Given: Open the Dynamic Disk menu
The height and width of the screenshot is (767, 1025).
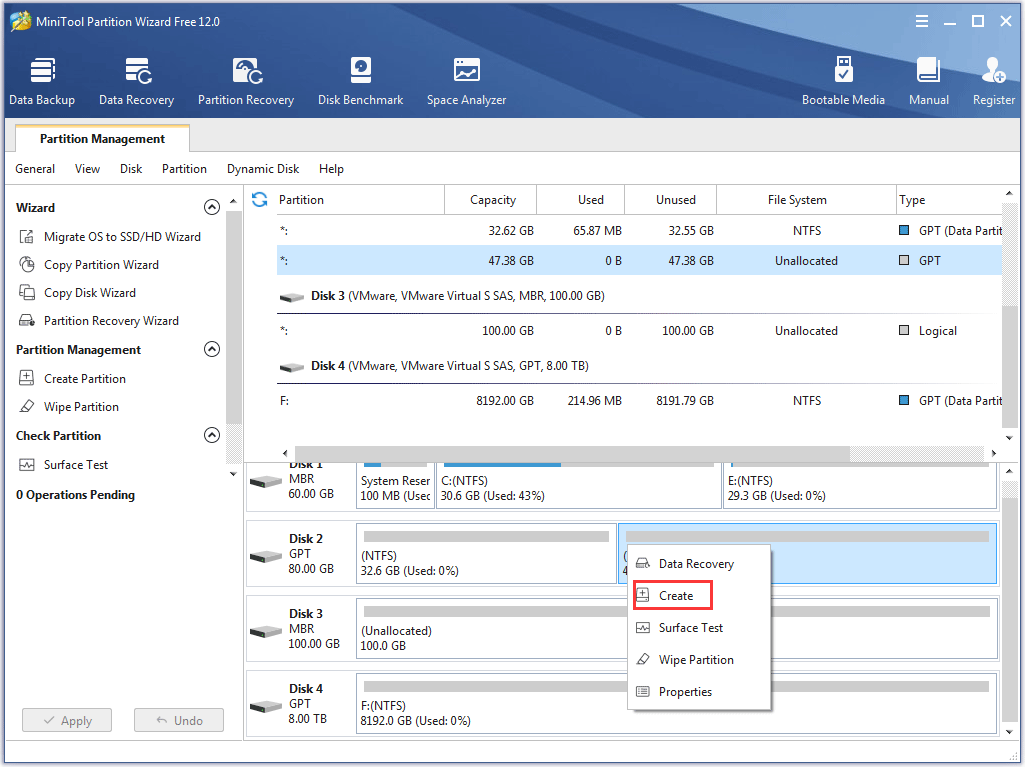Looking at the screenshot, I should click(263, 169).
